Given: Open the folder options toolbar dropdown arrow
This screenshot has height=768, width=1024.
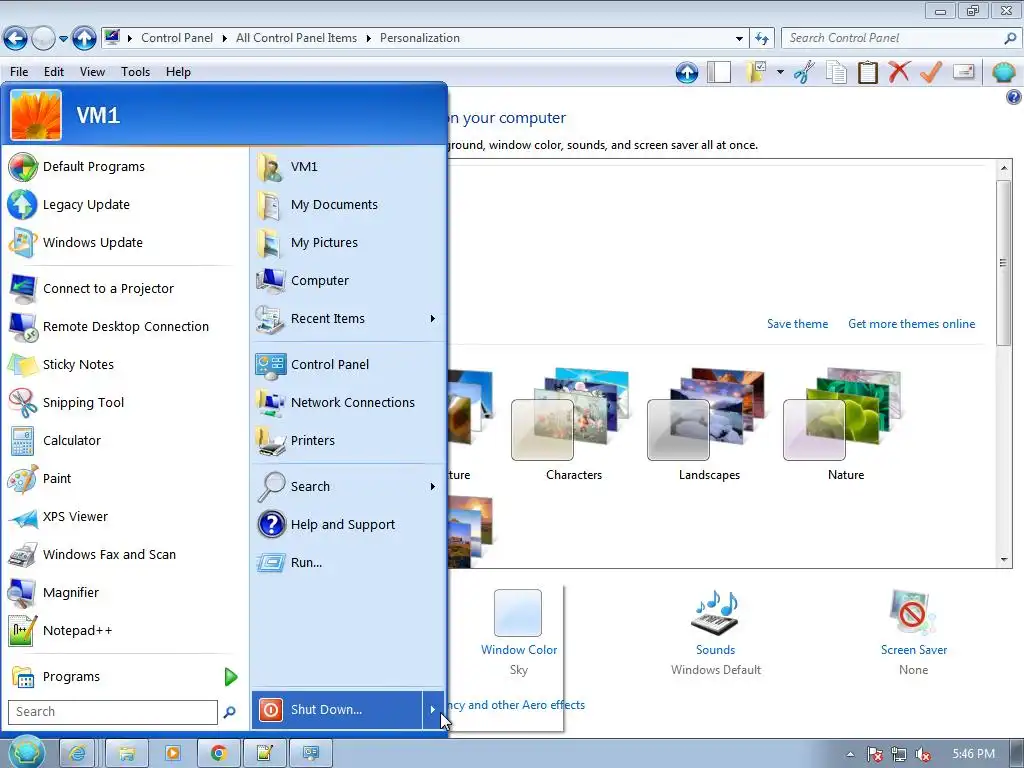Looking at the screenshot, I should click(x=780, y=72).
